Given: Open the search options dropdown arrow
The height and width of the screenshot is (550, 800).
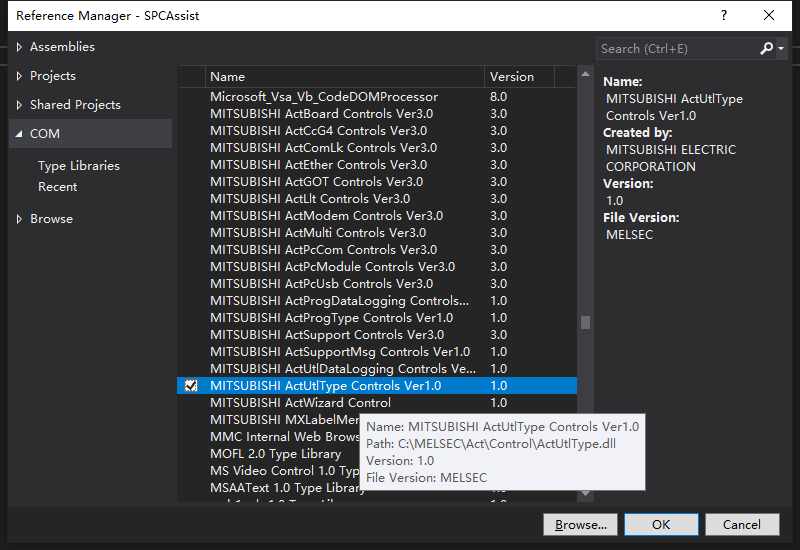Looking at the screenshot, I should [x=780, y=48].
